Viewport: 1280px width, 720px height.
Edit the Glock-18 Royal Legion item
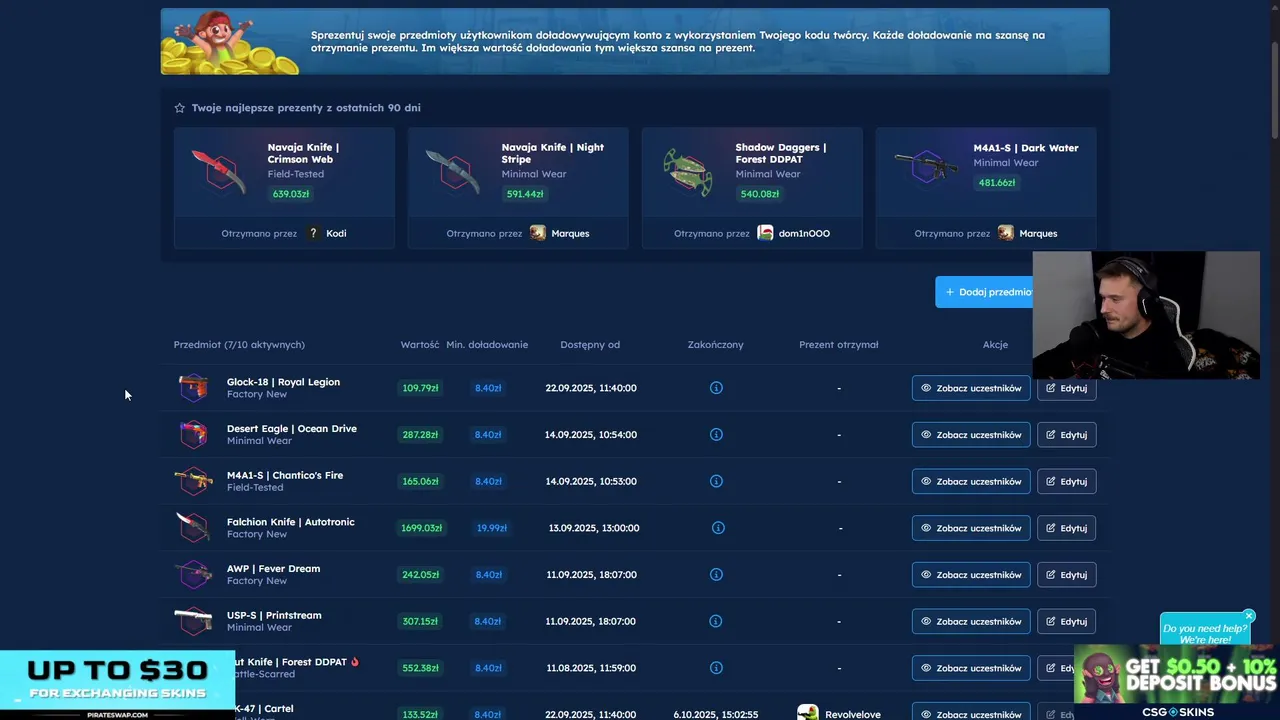(1066, 388)
